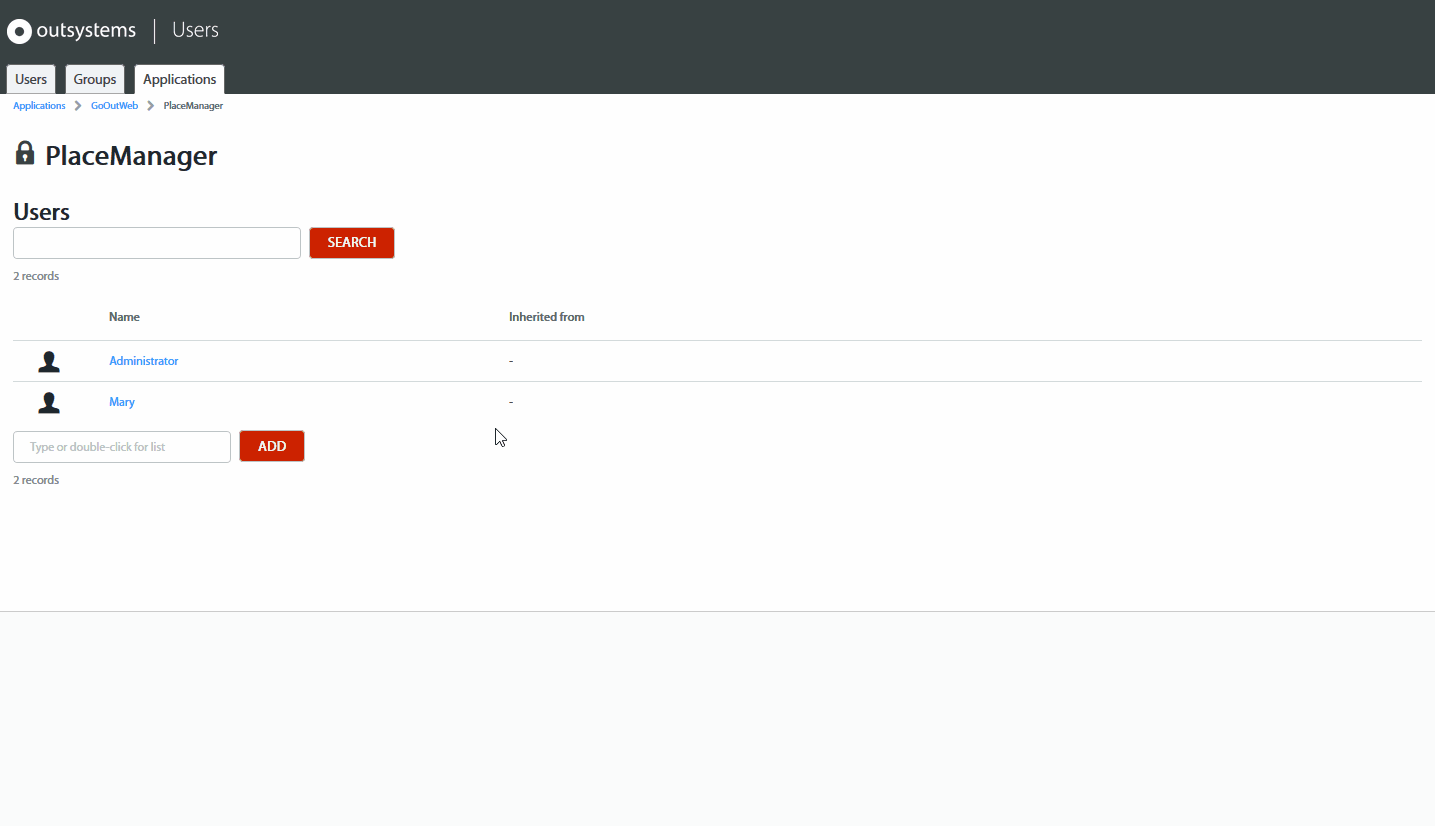The width and height of the screenshot is (1435, 826).
Task: Navigate to Applications via breadcrumb
Action: 39,105
